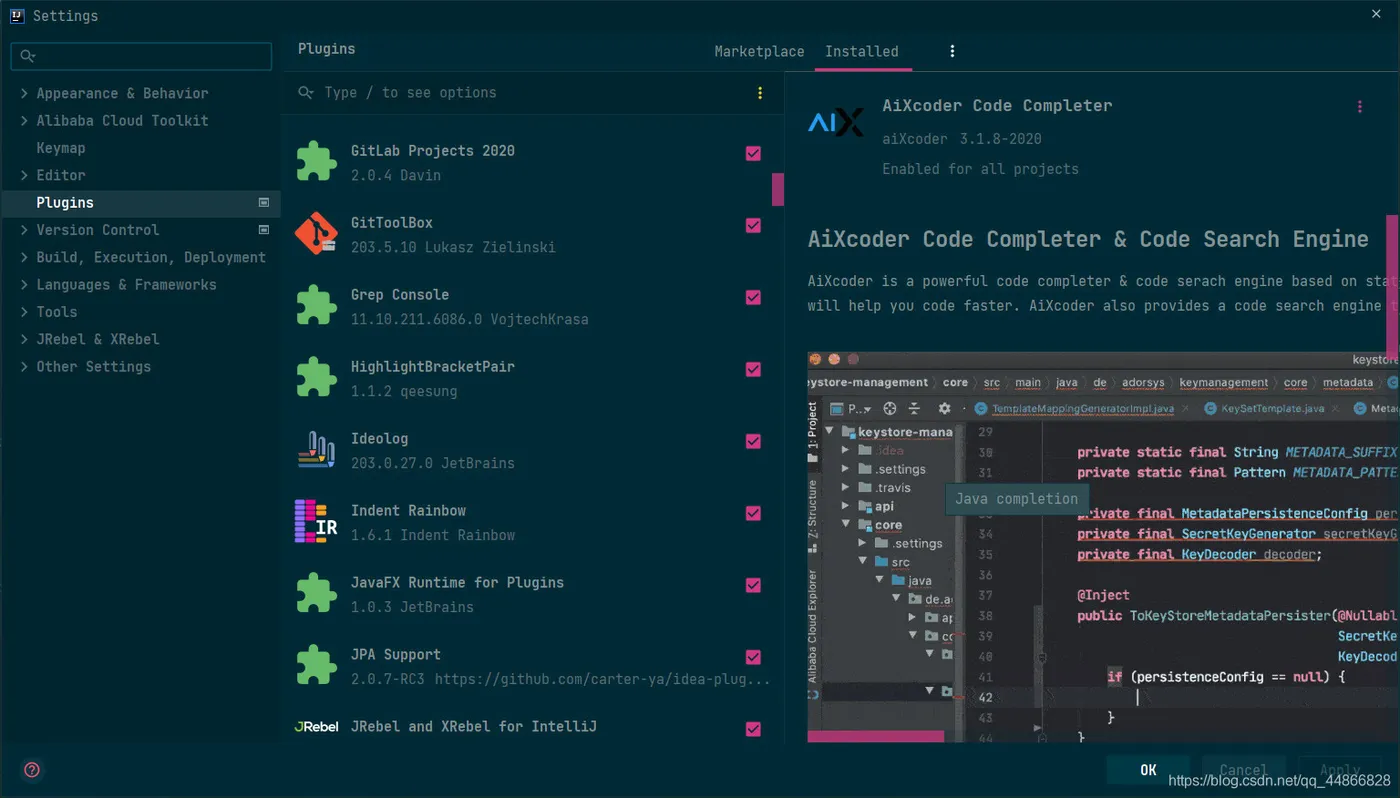Click the JRebel plugin logo icon
Image resolution: width=1400 pixels, height=798 pixels.
pos(316,727)
